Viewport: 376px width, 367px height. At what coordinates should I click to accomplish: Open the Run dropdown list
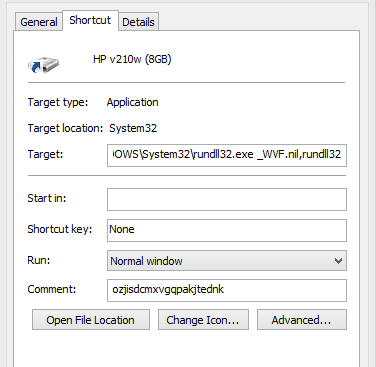coord(227,261)
